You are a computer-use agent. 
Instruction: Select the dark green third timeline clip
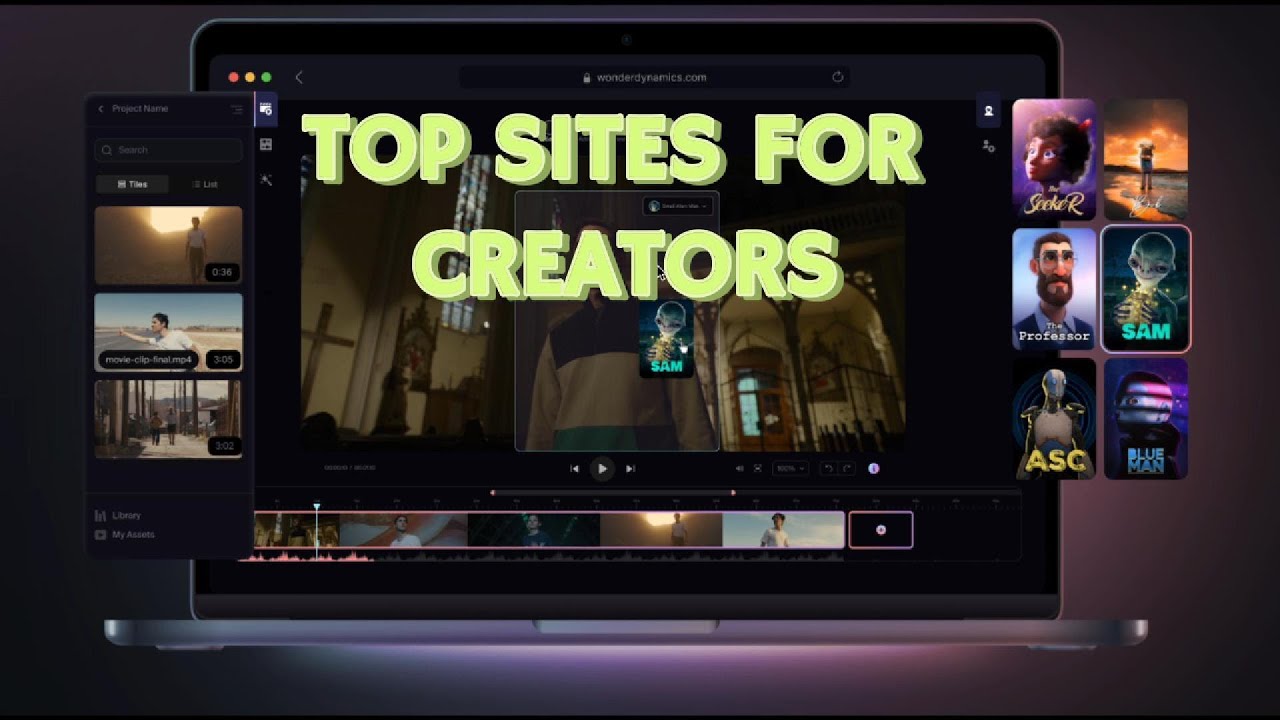pyautogui.click(x=534, y=530)
